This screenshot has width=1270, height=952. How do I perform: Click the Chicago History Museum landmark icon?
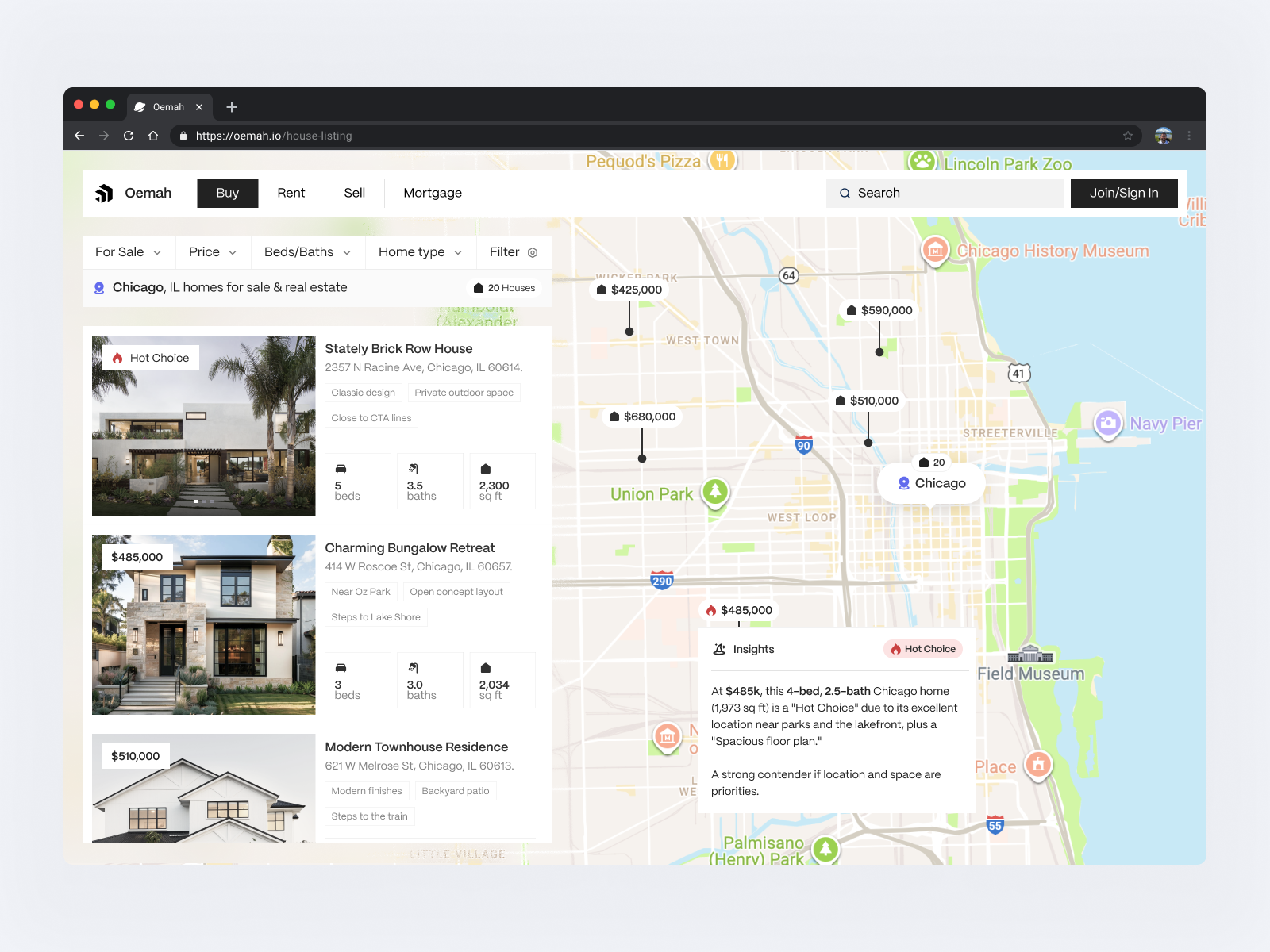(935, 249)
